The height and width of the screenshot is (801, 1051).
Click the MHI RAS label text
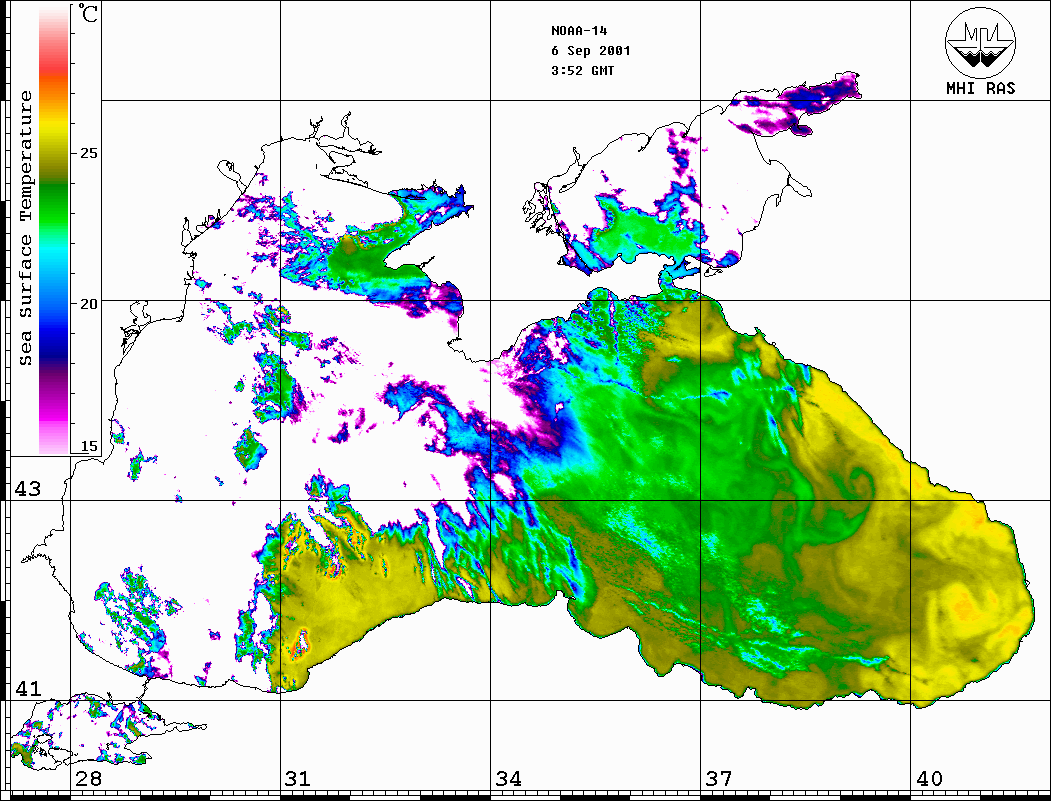[981, 88]
